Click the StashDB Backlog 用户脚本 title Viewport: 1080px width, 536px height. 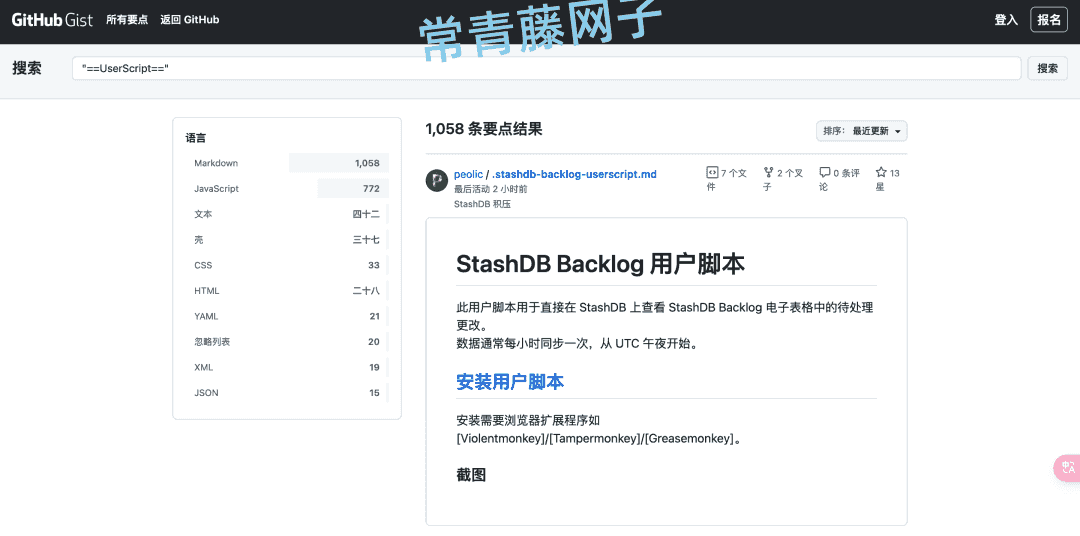click(x=600, y=265)
